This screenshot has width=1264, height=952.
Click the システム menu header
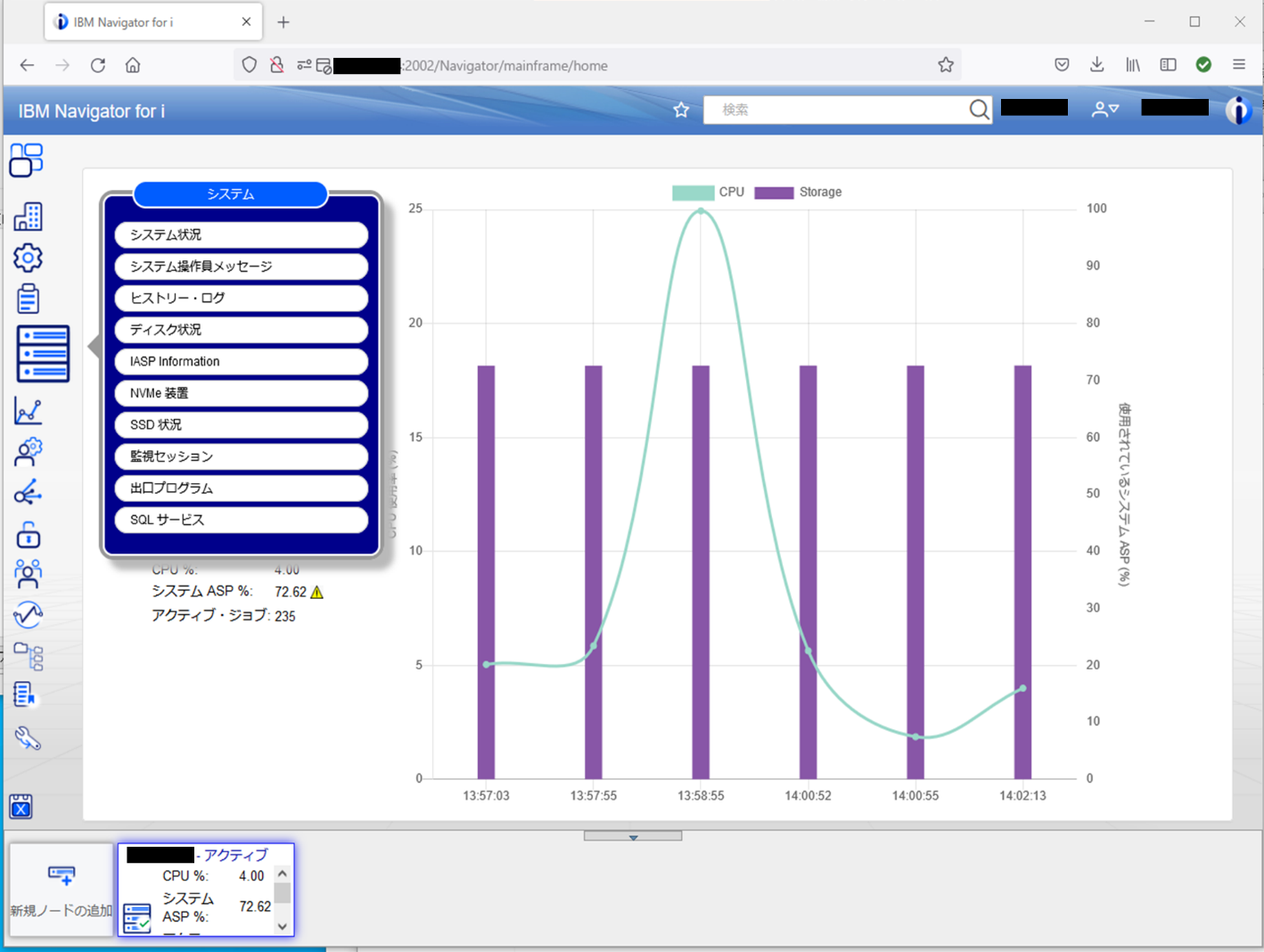pos(231,194)
